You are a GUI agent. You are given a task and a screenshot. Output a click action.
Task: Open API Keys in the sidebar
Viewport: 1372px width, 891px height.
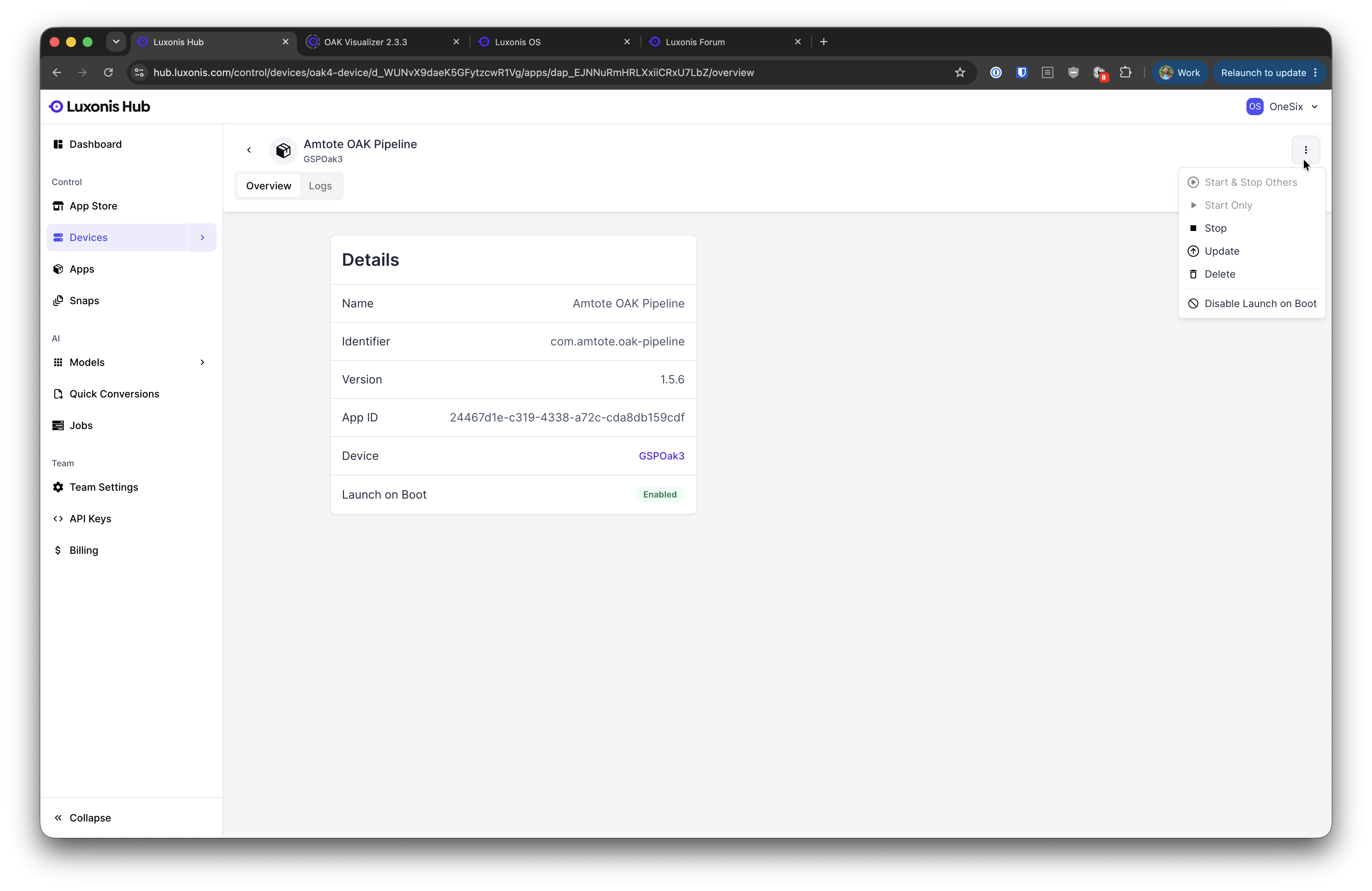click(x=131, y=519)
